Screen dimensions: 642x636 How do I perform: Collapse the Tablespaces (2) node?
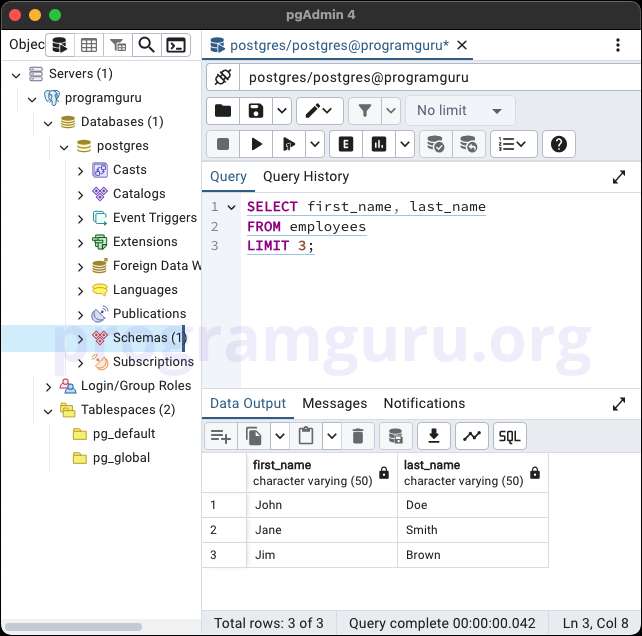48,411
